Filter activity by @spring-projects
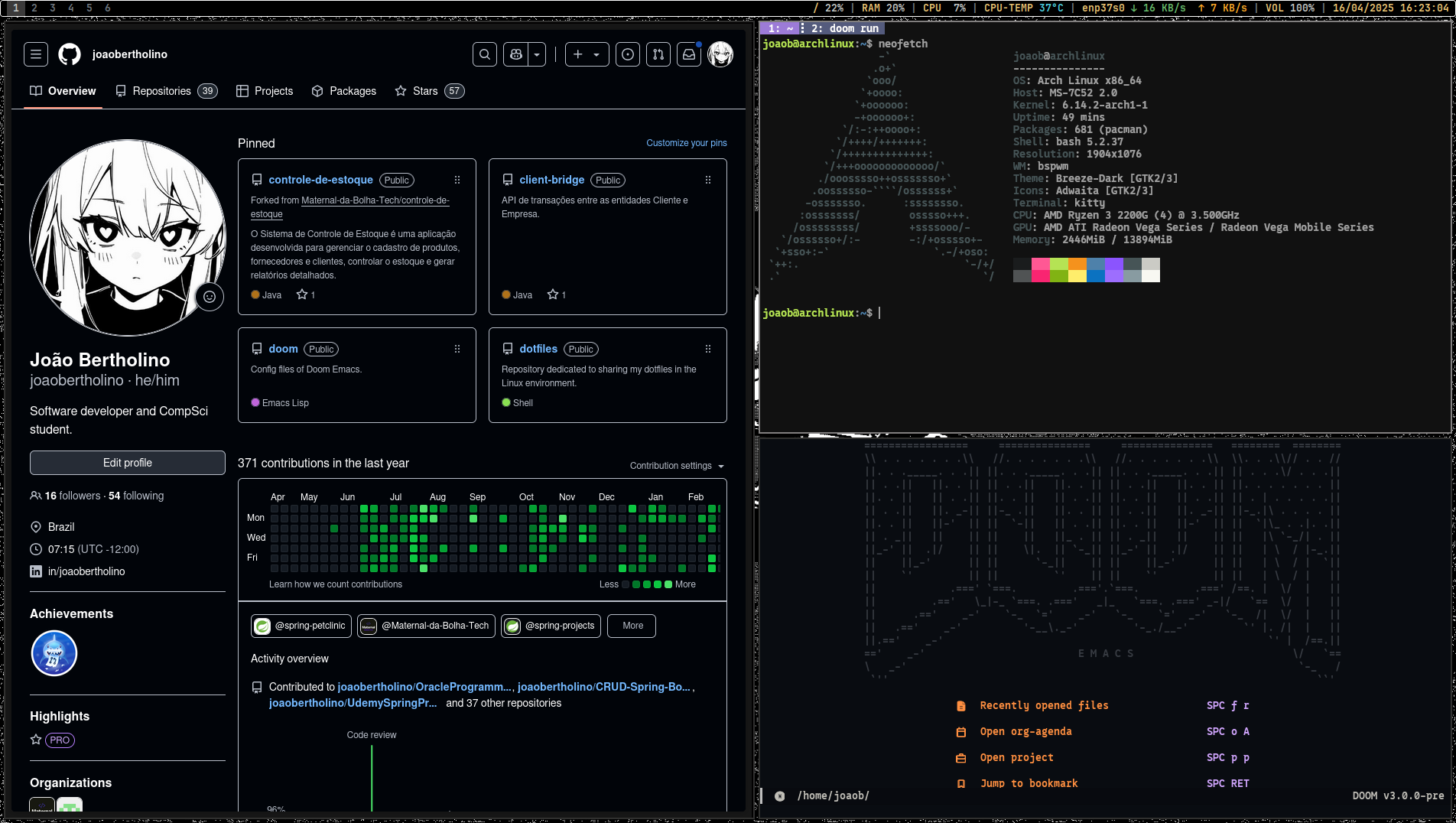 551,626
